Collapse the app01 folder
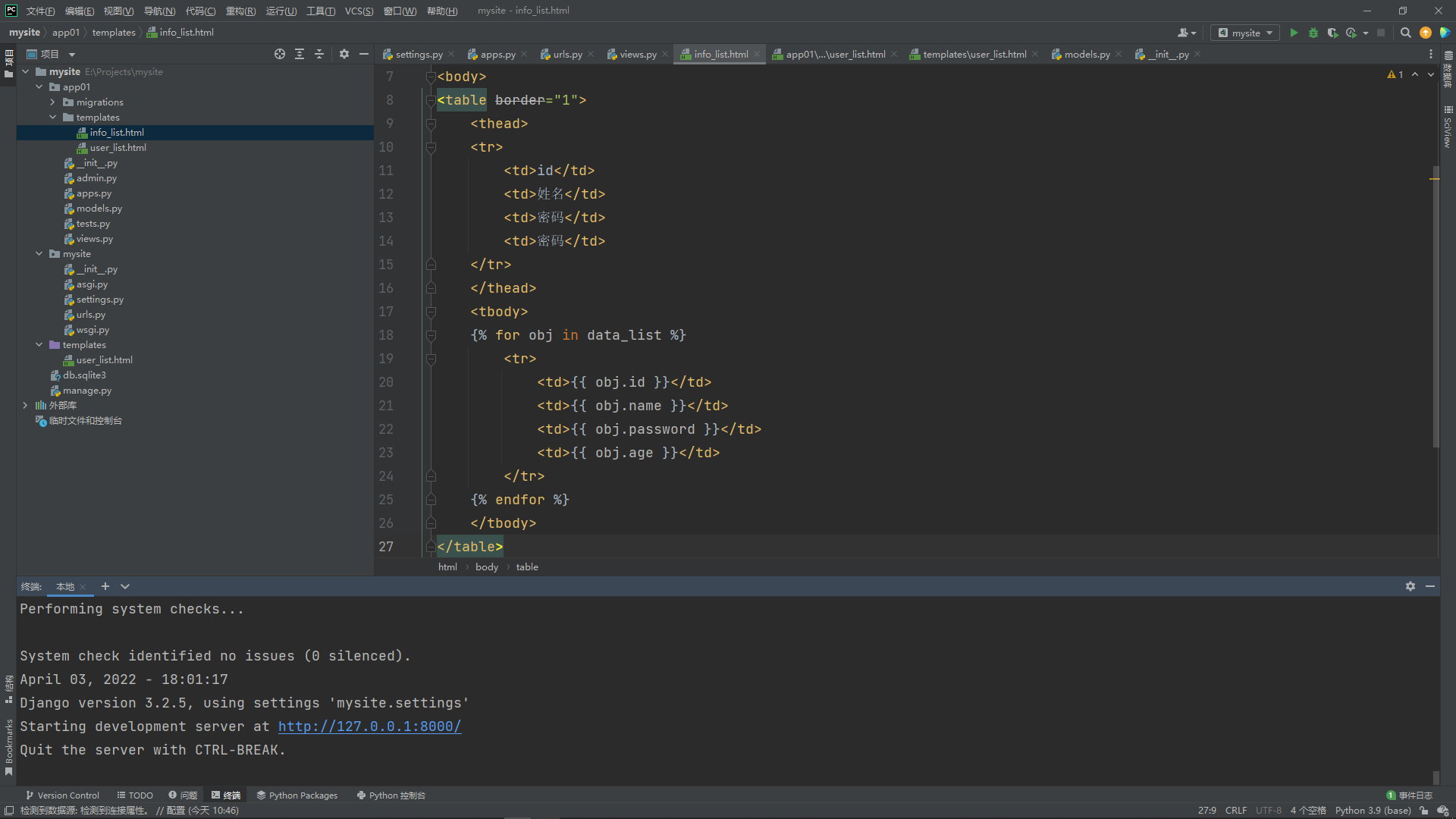 click(x=39, y=87)
